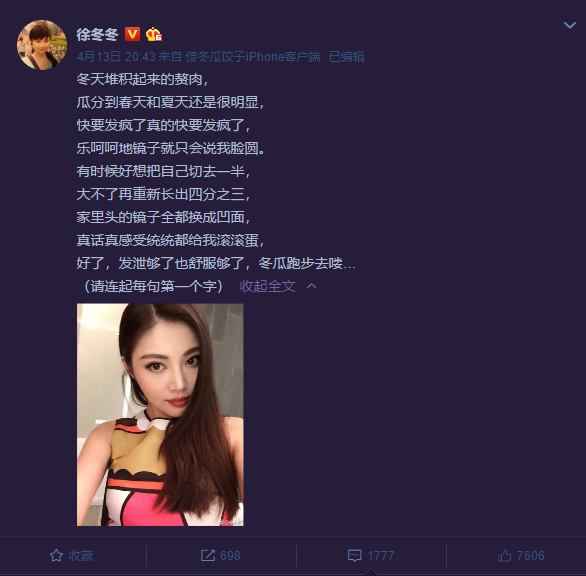Open 徐冬冬's profile avatar

click(x=42, y=45)
